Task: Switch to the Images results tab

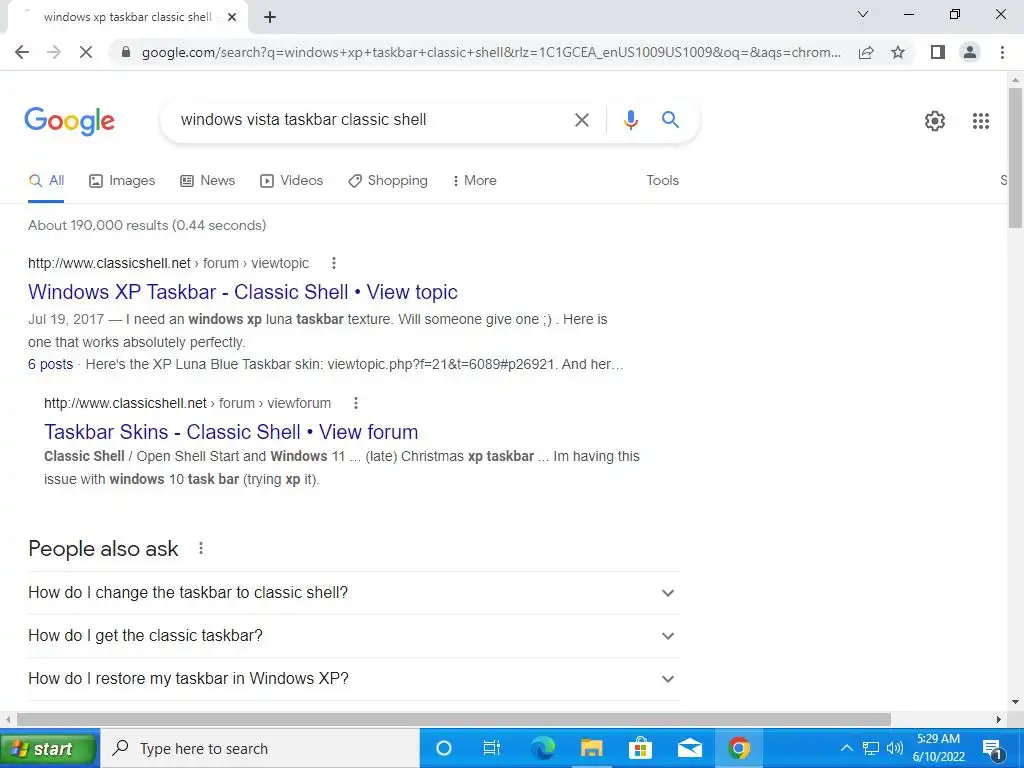Action: pyautogui.click(x=122, y=181)
